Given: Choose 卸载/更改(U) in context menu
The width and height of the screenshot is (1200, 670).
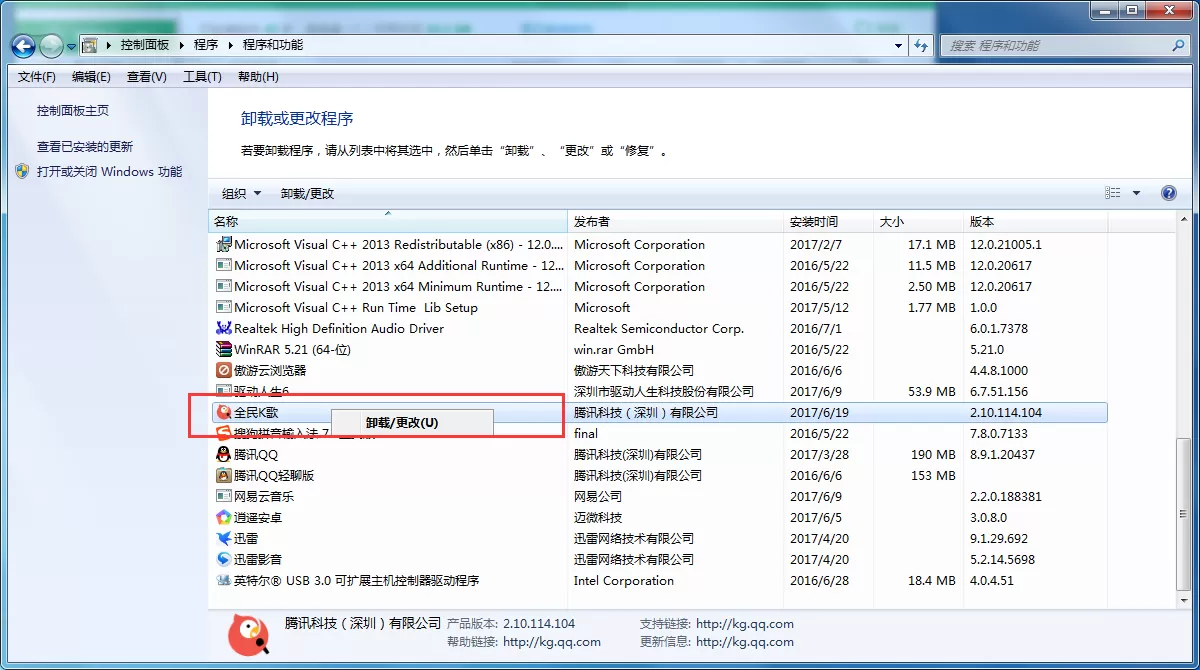Looking at the screenshot, I should [412, 423].
